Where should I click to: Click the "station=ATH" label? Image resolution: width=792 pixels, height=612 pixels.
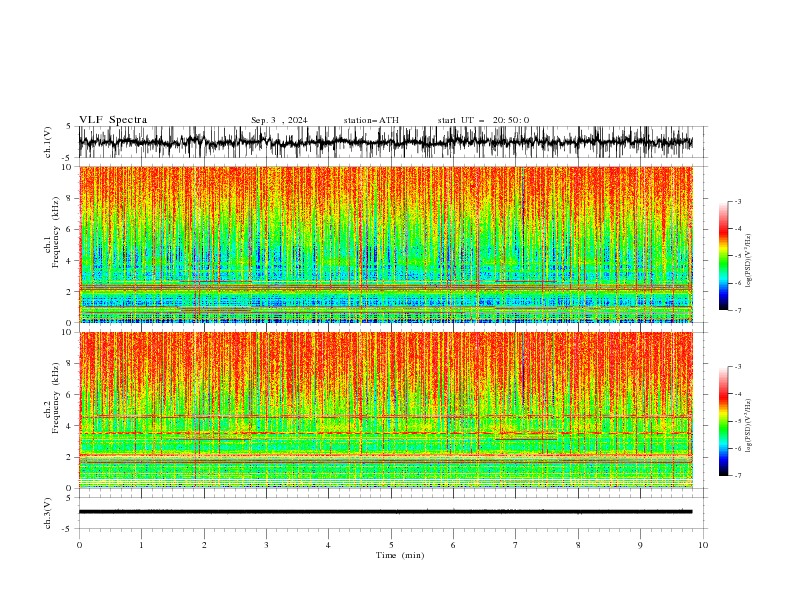tap(371, 120)
